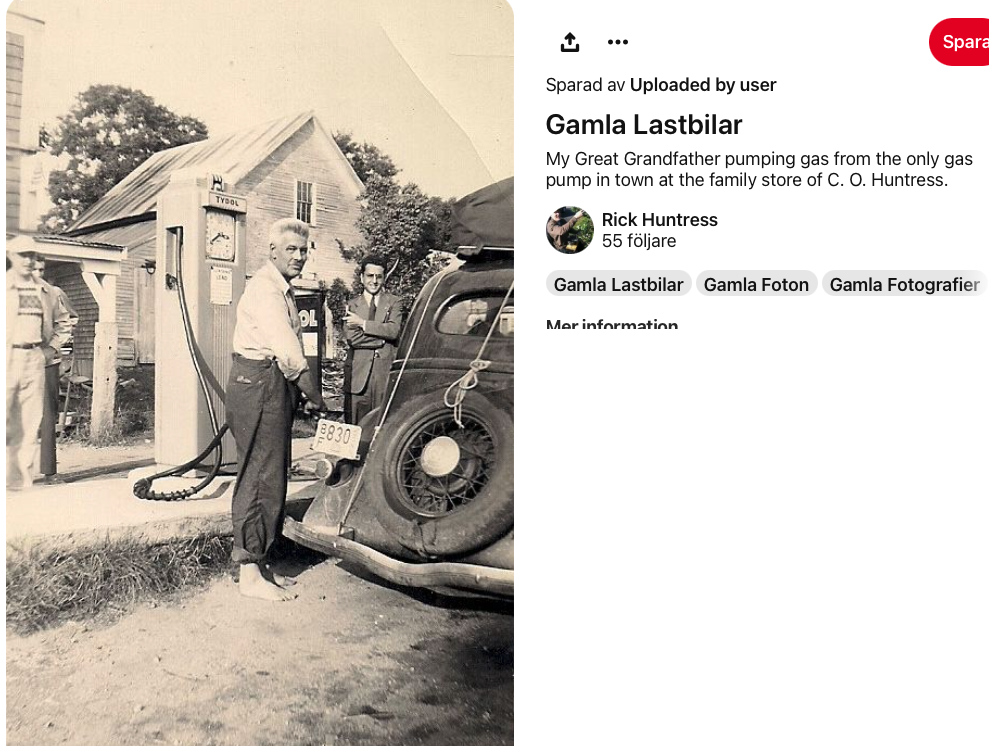989x746 pixels.
Task: Click the Tydol pump clock face in photo
Action: (x=220, y=235)
